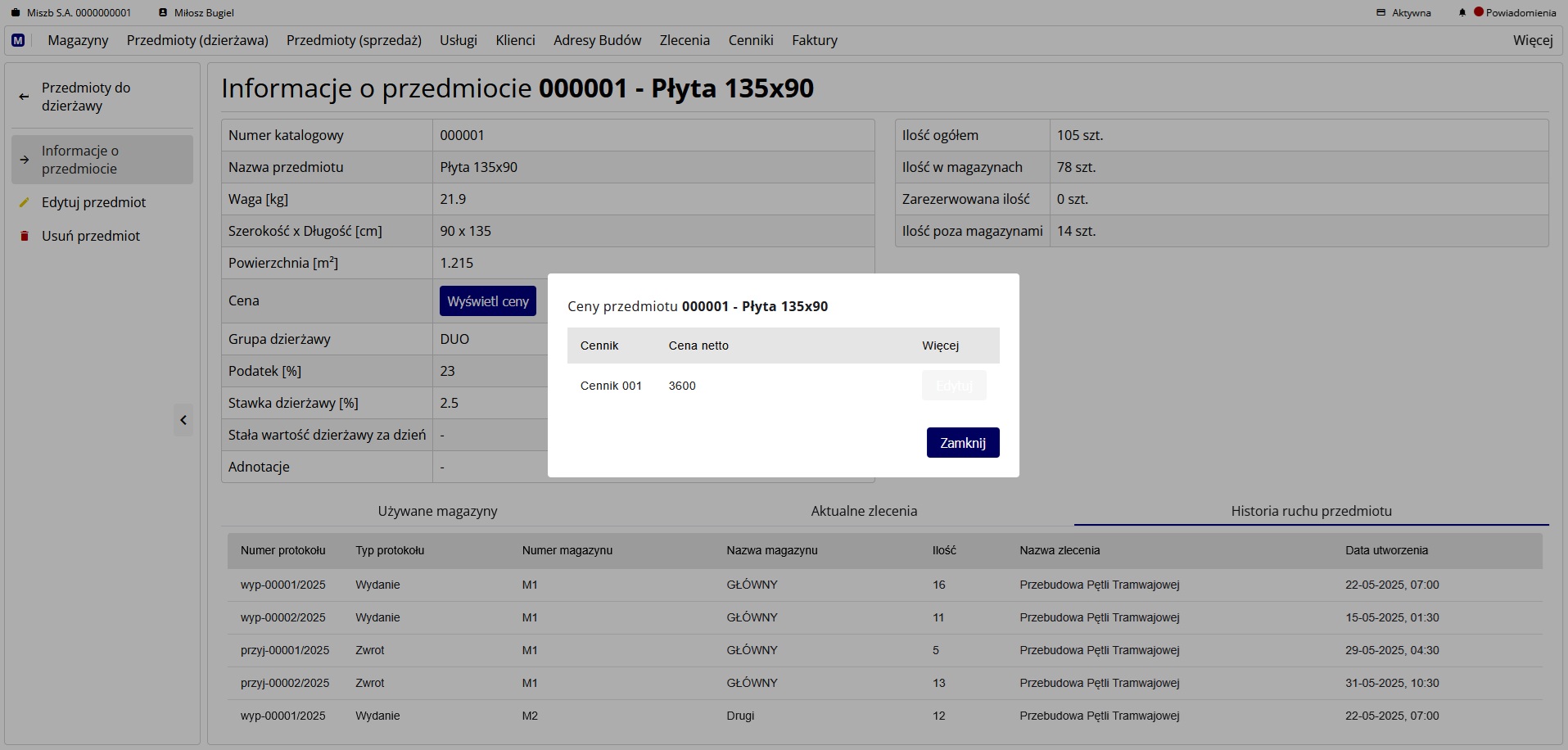Click the red trash icon for Usuń przedmiot
This screenshot has width=1568, height=750.
click(x=24, y=236)
